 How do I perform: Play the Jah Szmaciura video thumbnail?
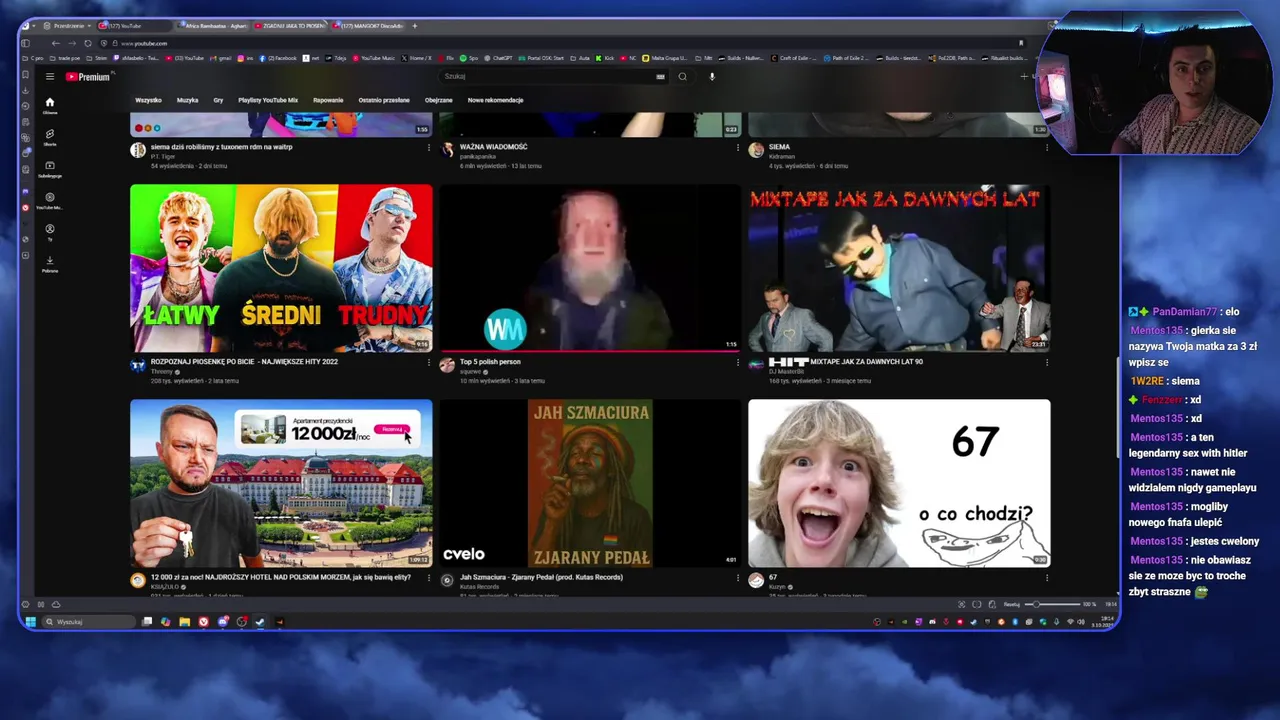590,483
